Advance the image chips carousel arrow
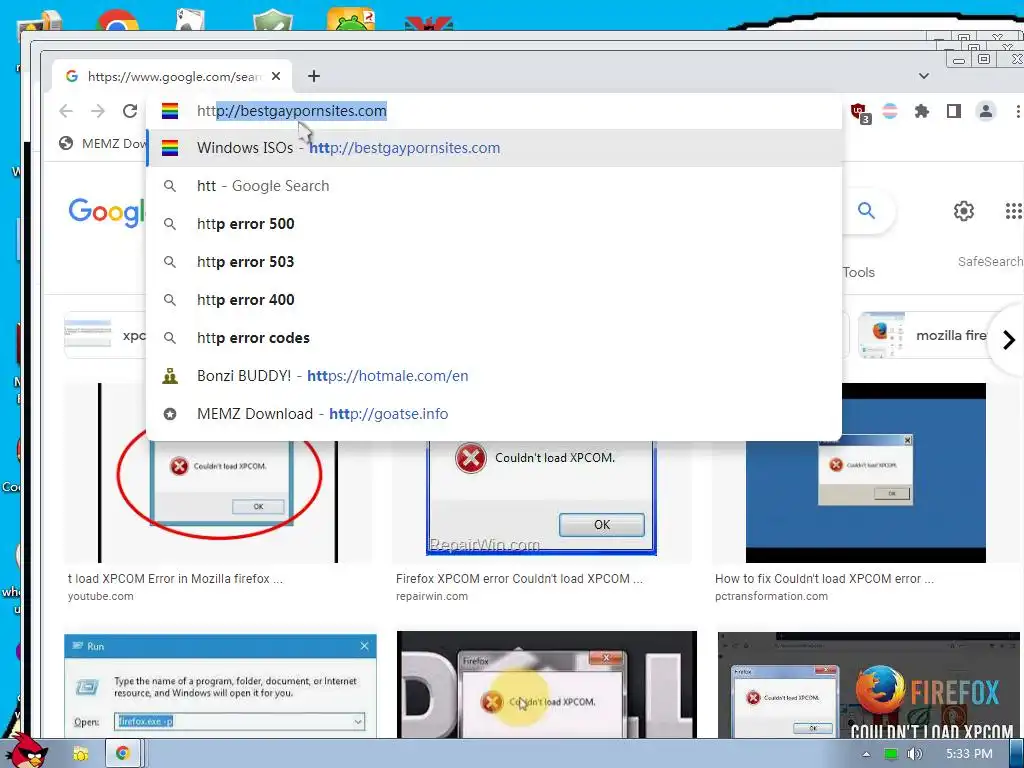This screenshot has height=768, width=1024. tap(1008, 340)
